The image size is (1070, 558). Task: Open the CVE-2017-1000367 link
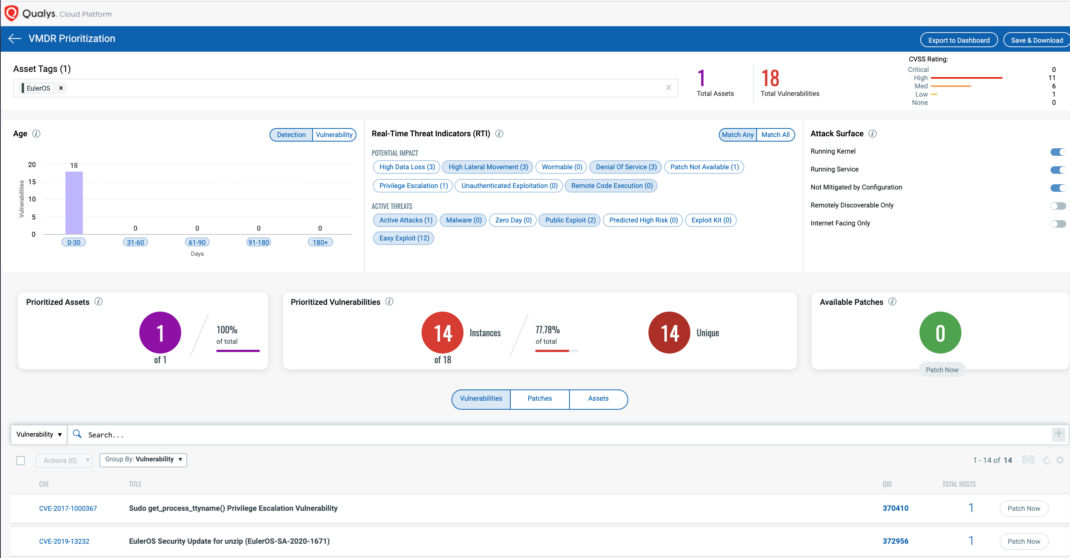68,508
